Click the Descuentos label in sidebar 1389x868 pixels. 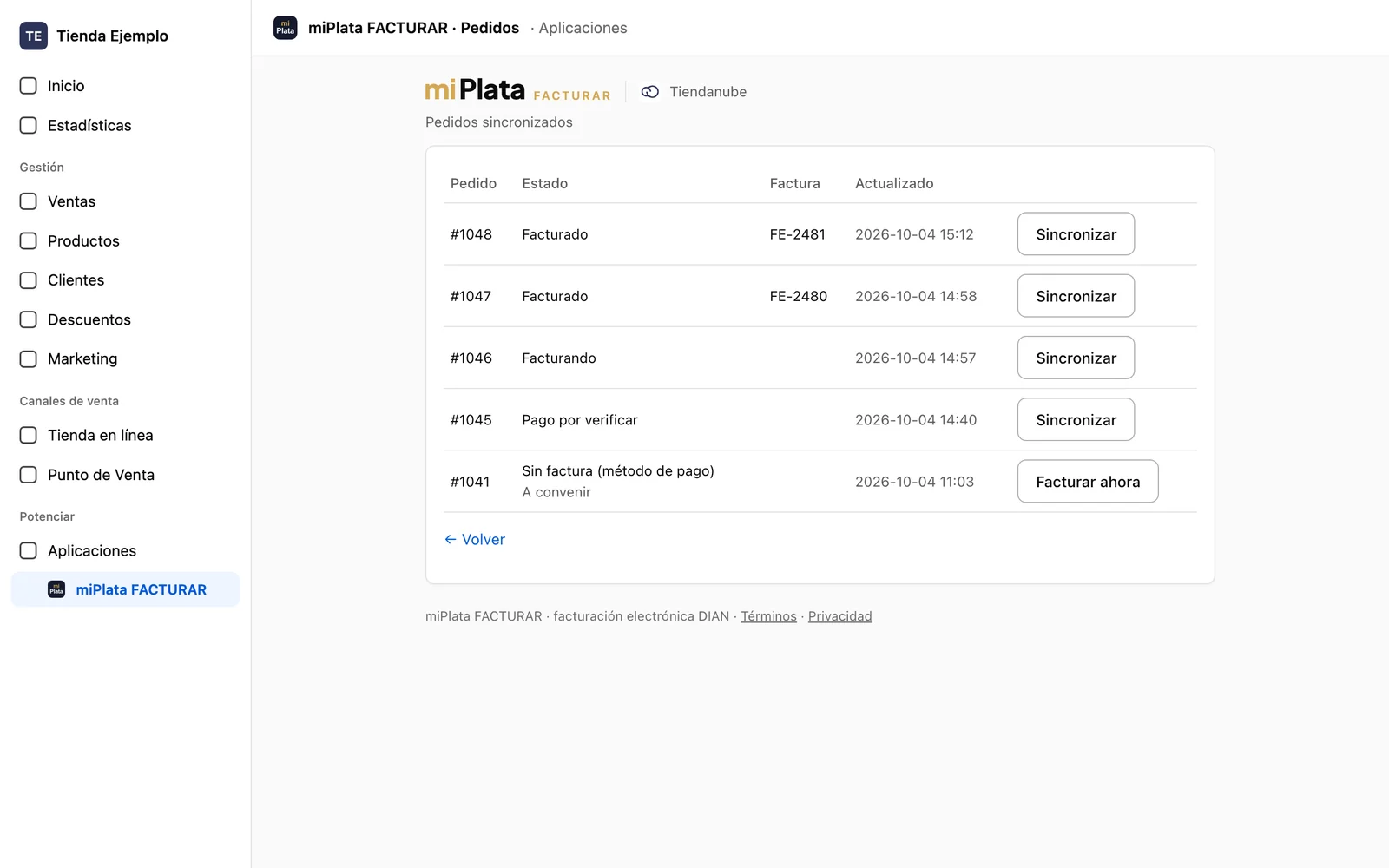[89, 319]
